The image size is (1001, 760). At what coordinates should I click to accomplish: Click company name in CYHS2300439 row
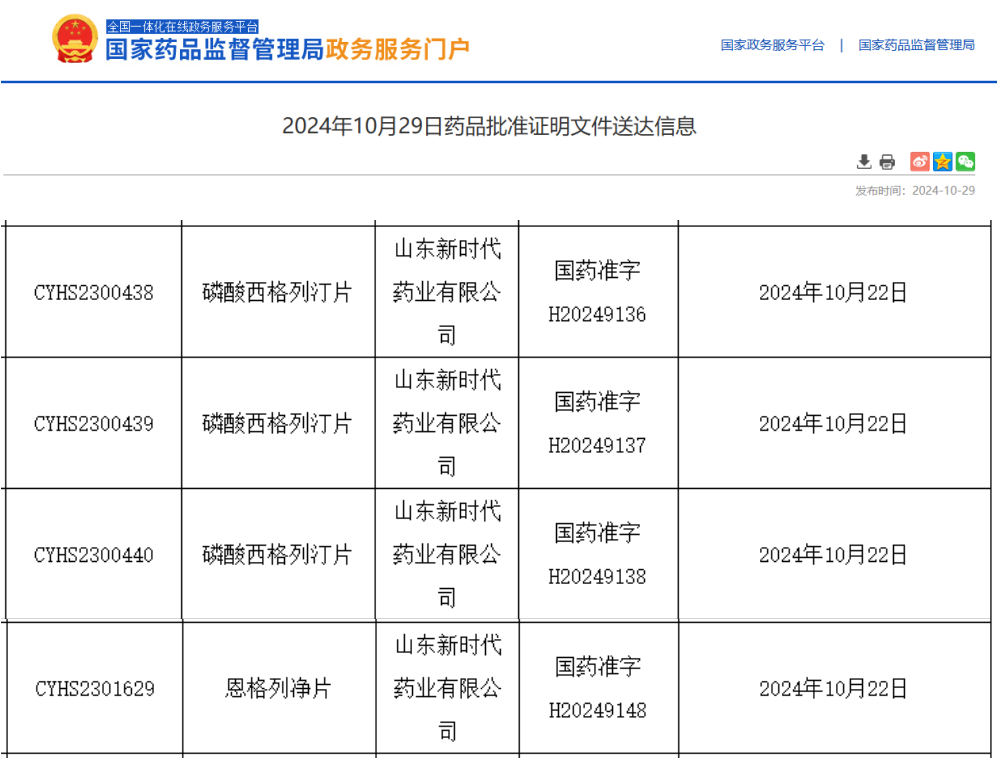pyautogui.click(x=447, y=423)
